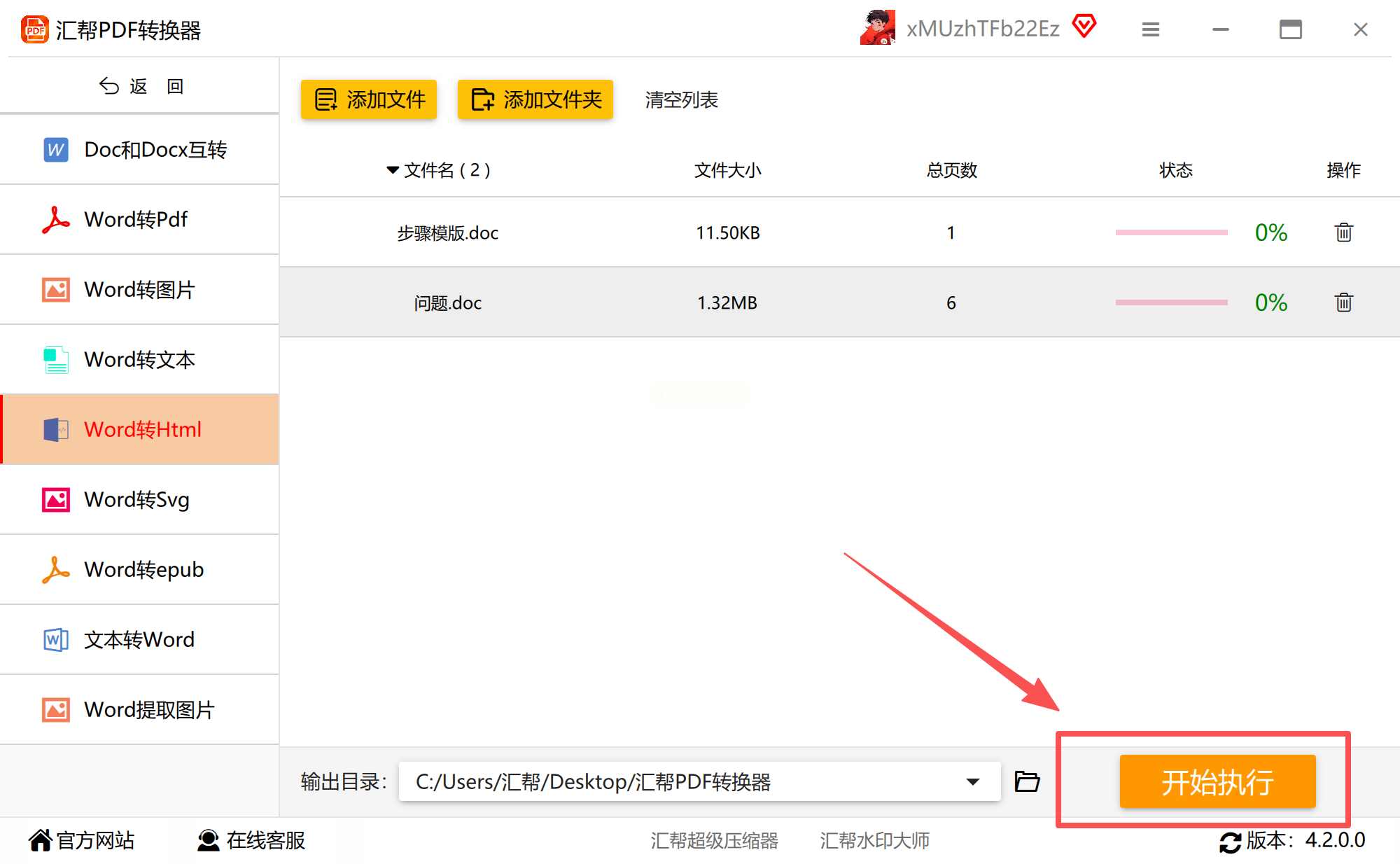
Task: Remove 问题.doc with its trash icon
Action: tap(1343, 302)
